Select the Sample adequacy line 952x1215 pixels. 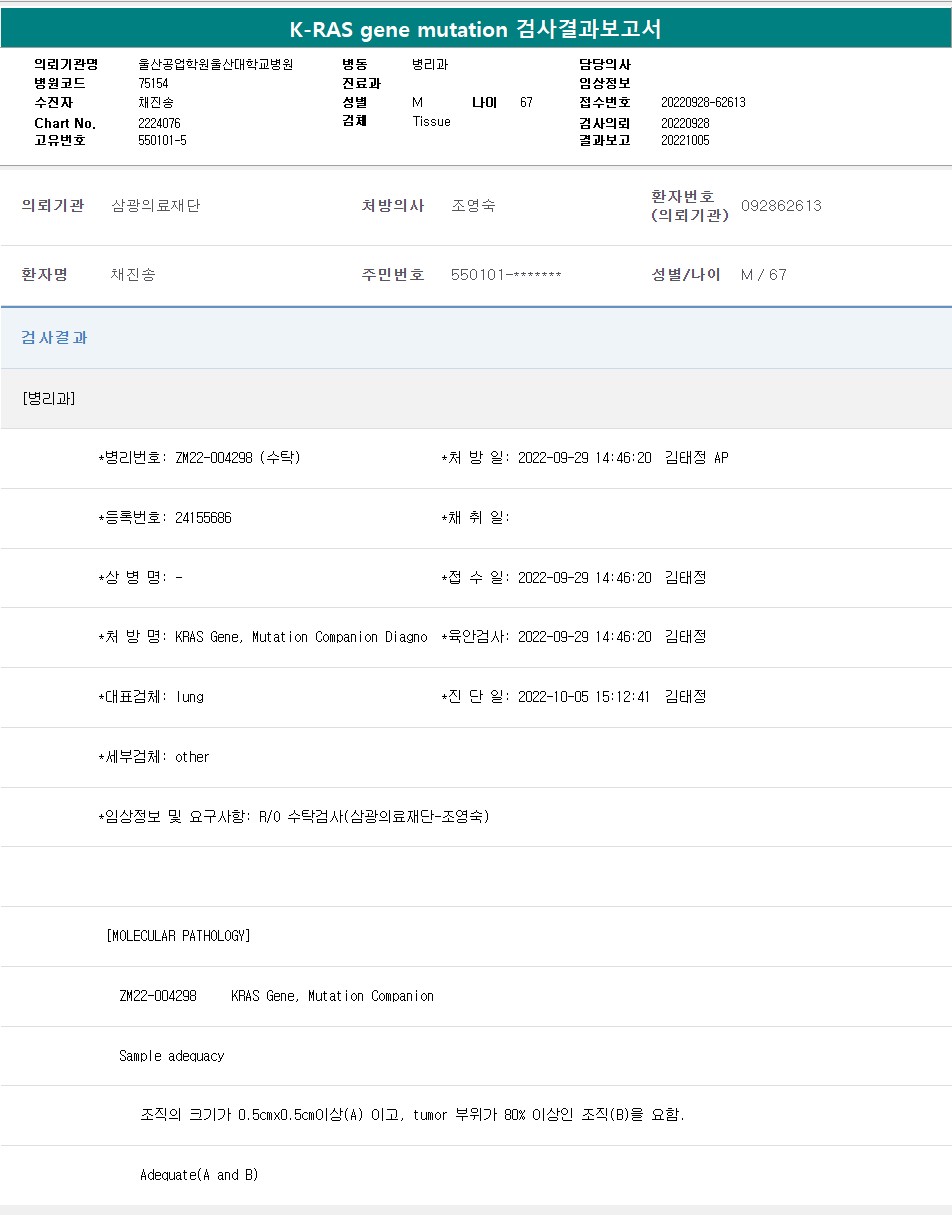point(171,1056)
